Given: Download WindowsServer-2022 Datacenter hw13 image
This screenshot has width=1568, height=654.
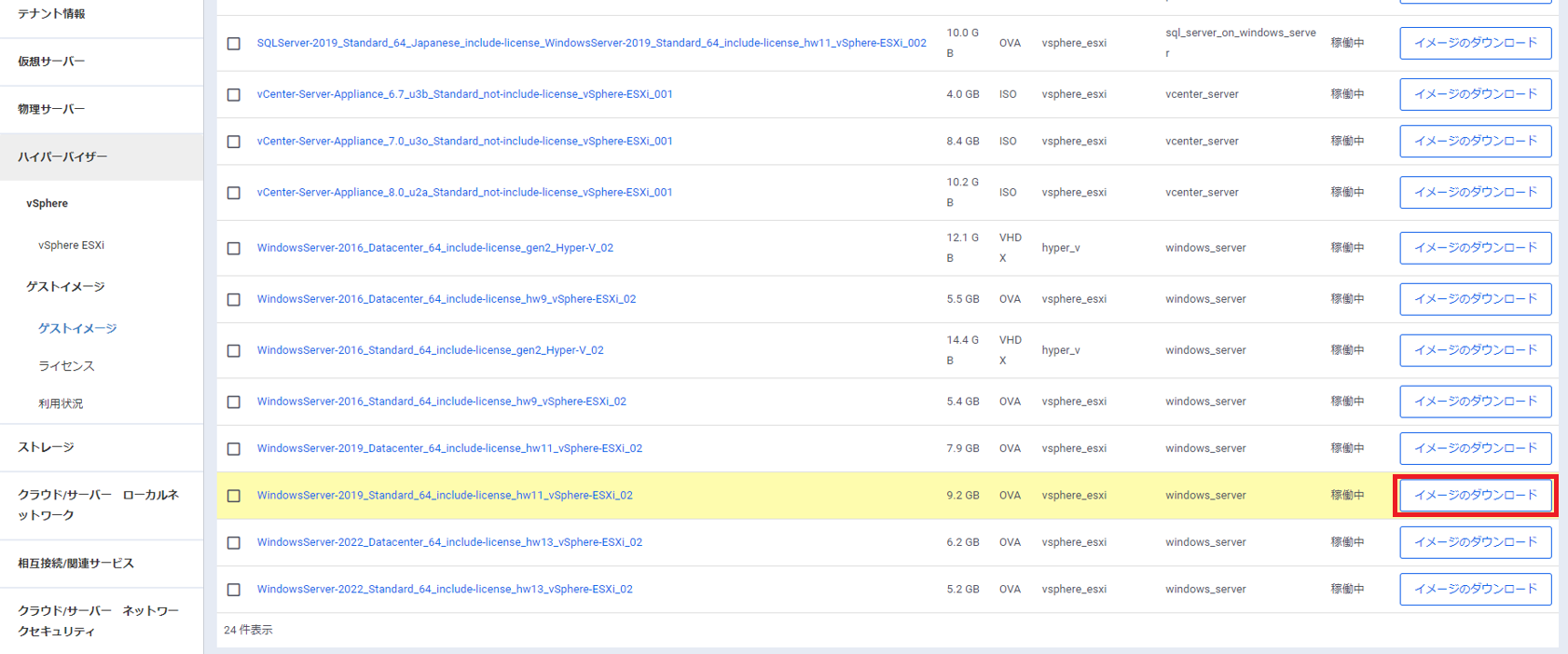Looking at the screenshot, I should pos(1475,542).
